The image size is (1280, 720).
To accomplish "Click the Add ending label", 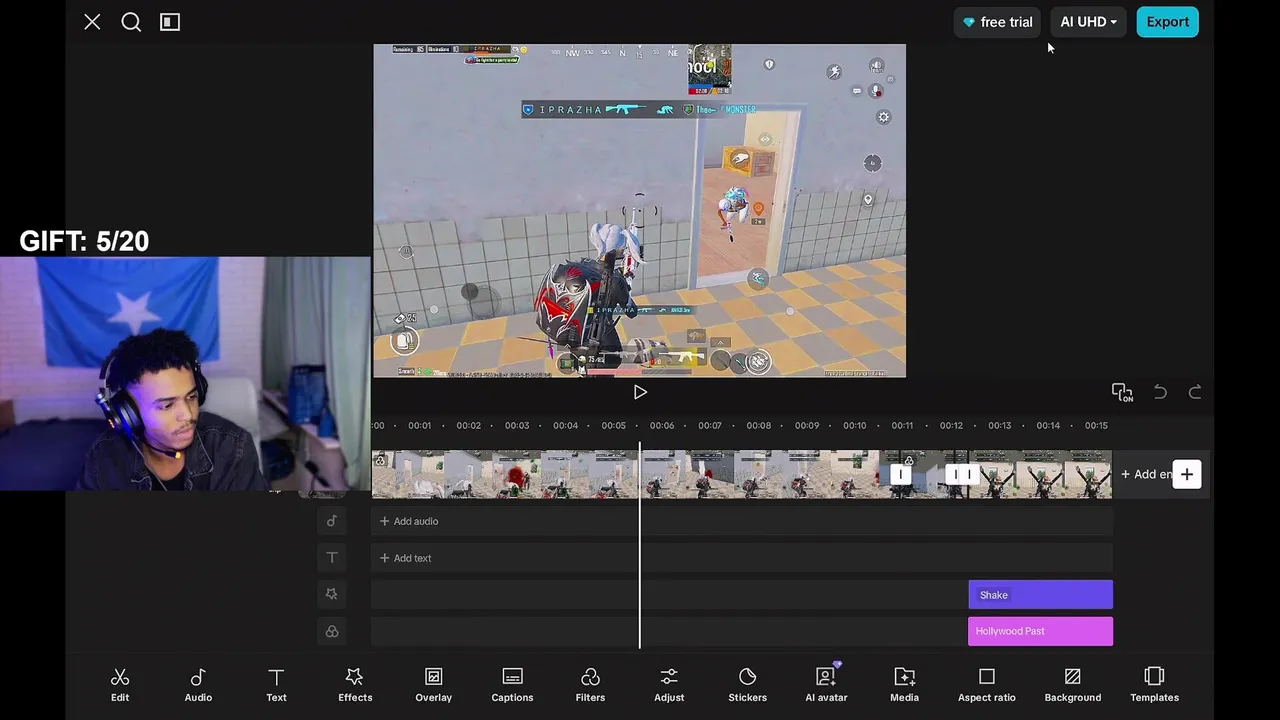I will point(1146,474).
